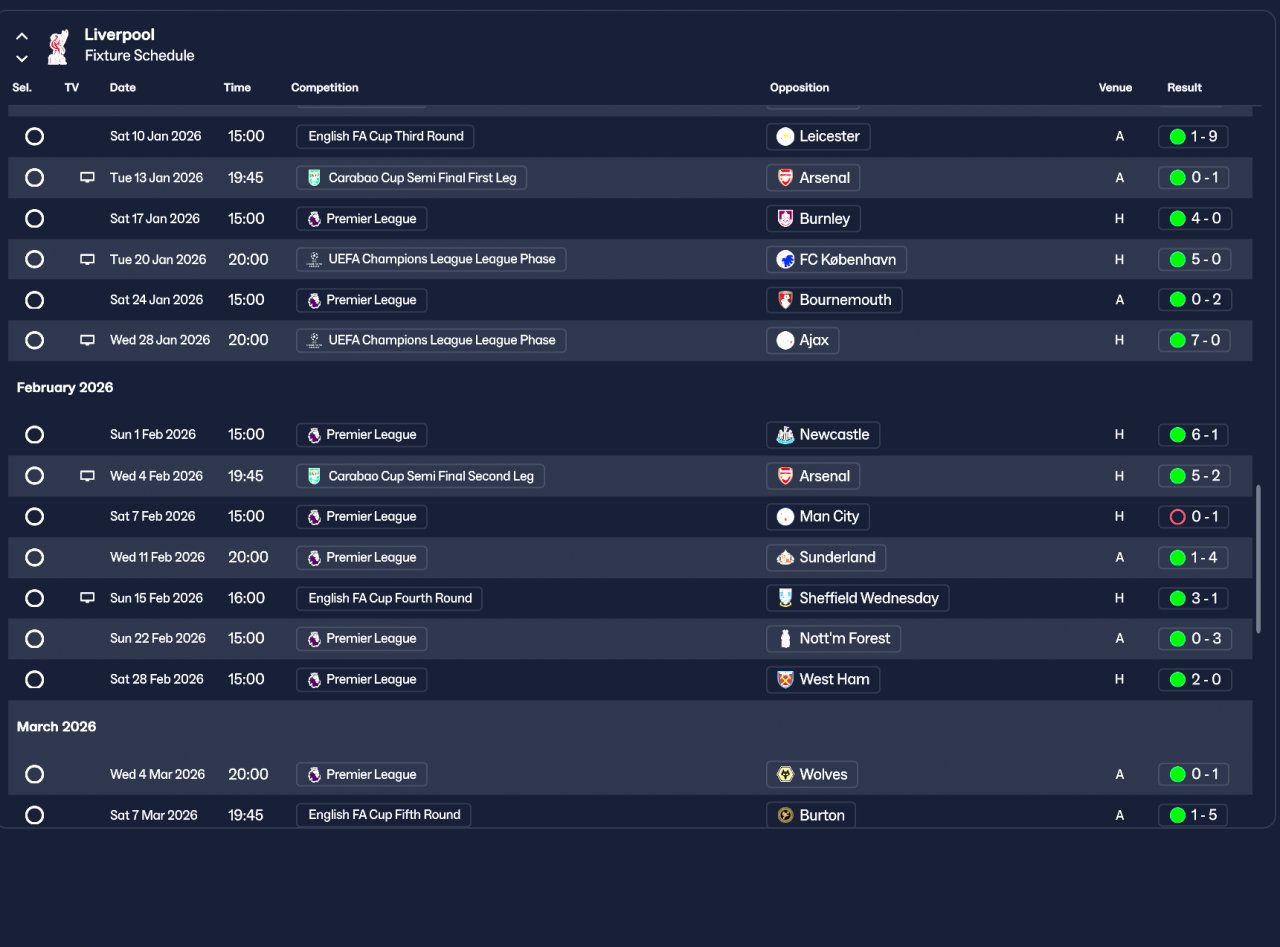View the 6 - 1 result against Newcastle
Image resolution: width=1280 pixels, height=947 pixels.
pyautogui.click(x=1193, y=435)
